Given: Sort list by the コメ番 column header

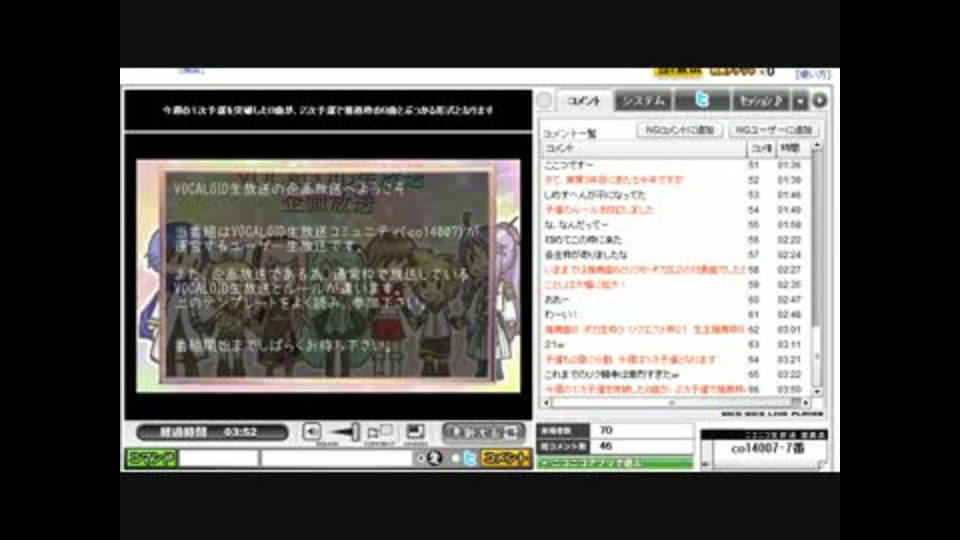Looking at the screenshot, I should (761, 148).
